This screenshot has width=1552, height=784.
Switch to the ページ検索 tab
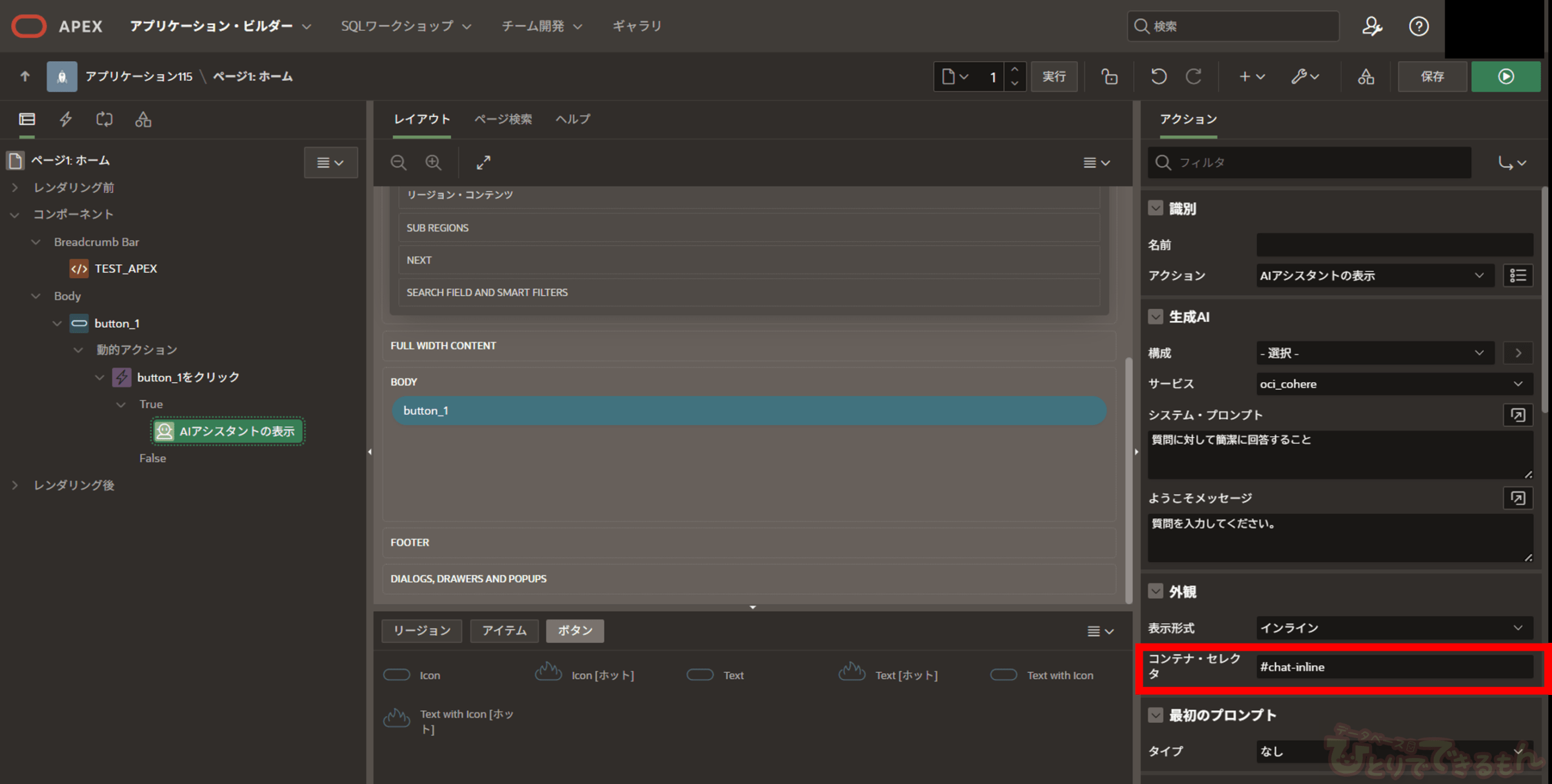click(x=503, y=119)
